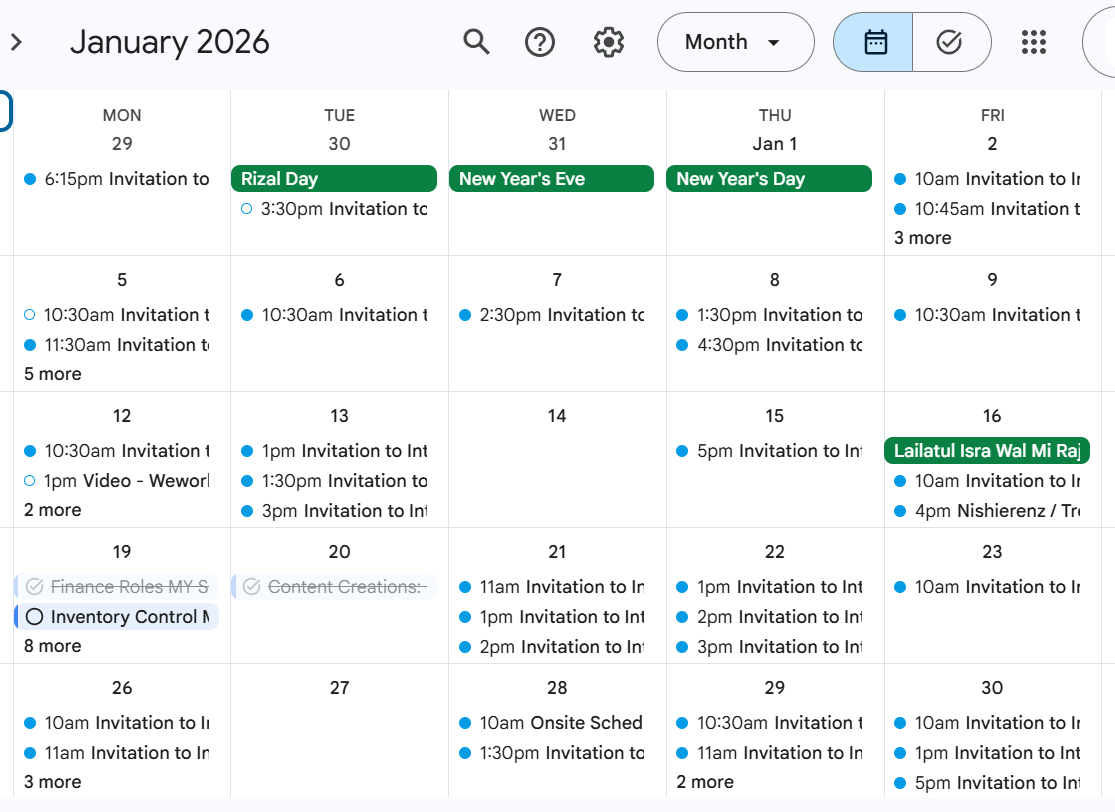The width and height of the screenshot is (1115, 812).
Task: Open the New Year's Eve event
Action: pos(551,179)
